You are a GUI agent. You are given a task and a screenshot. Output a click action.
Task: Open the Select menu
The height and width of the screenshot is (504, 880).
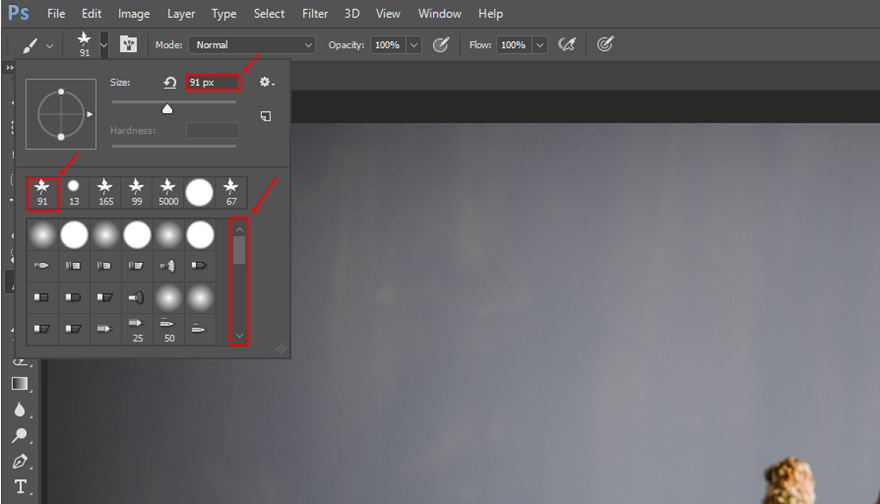pos(269,13)
